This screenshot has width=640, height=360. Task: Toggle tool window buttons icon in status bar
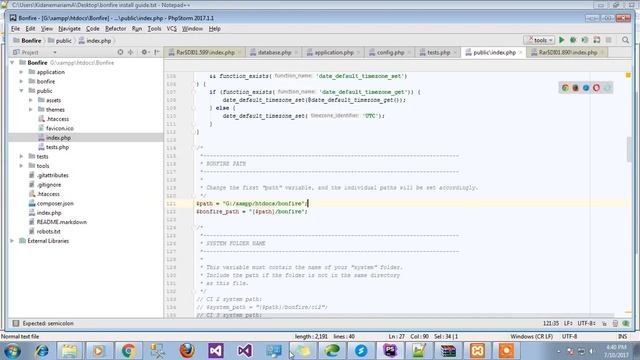pos(16,323)
